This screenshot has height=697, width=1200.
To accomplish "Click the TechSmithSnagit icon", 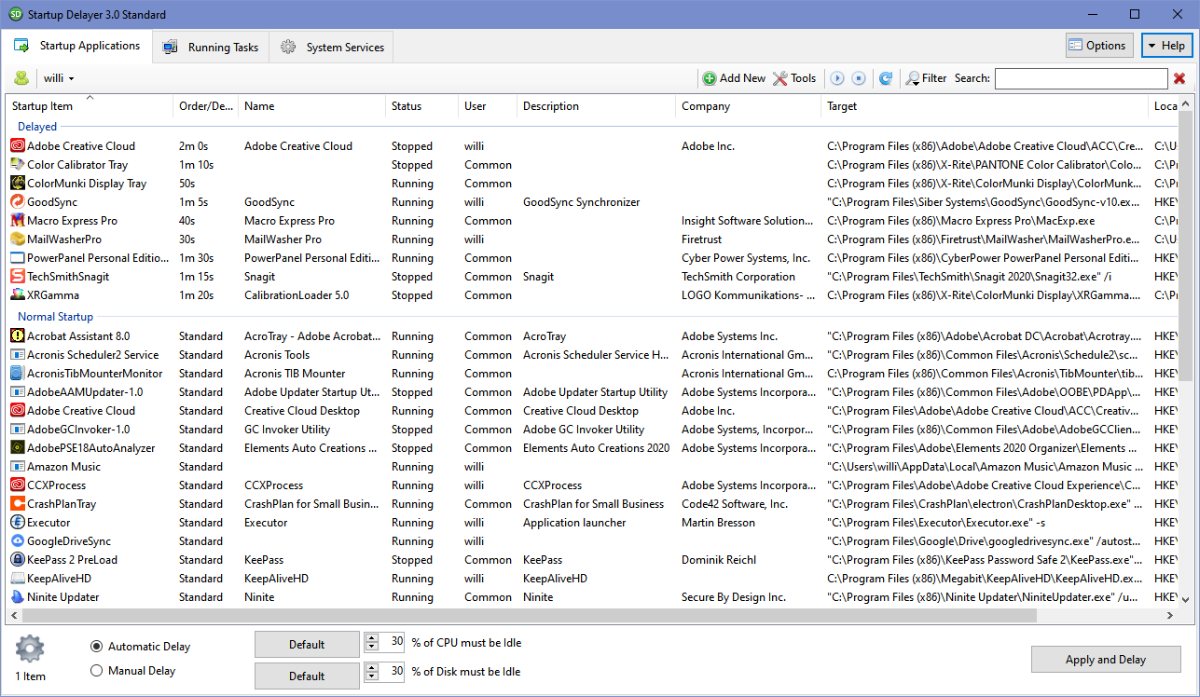I will tap(17, 276).
